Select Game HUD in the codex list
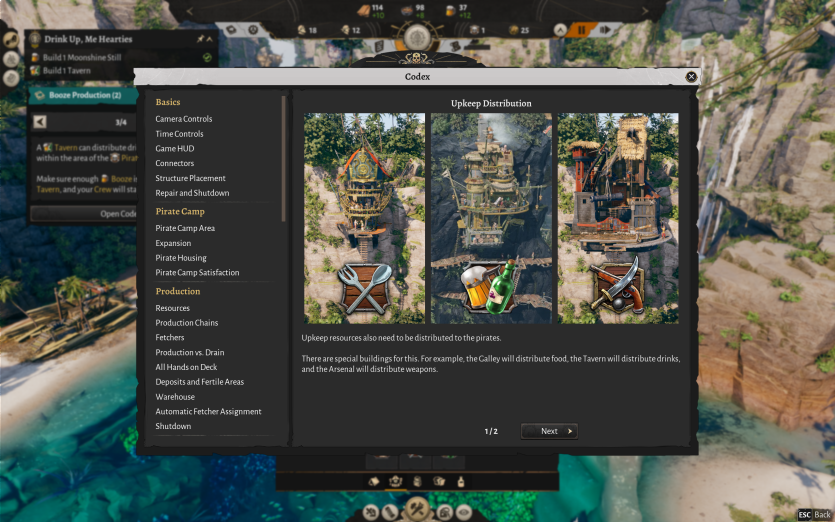The width and height of the screenshot is (835, 522). pyautogui.click(x=175, y=149)
